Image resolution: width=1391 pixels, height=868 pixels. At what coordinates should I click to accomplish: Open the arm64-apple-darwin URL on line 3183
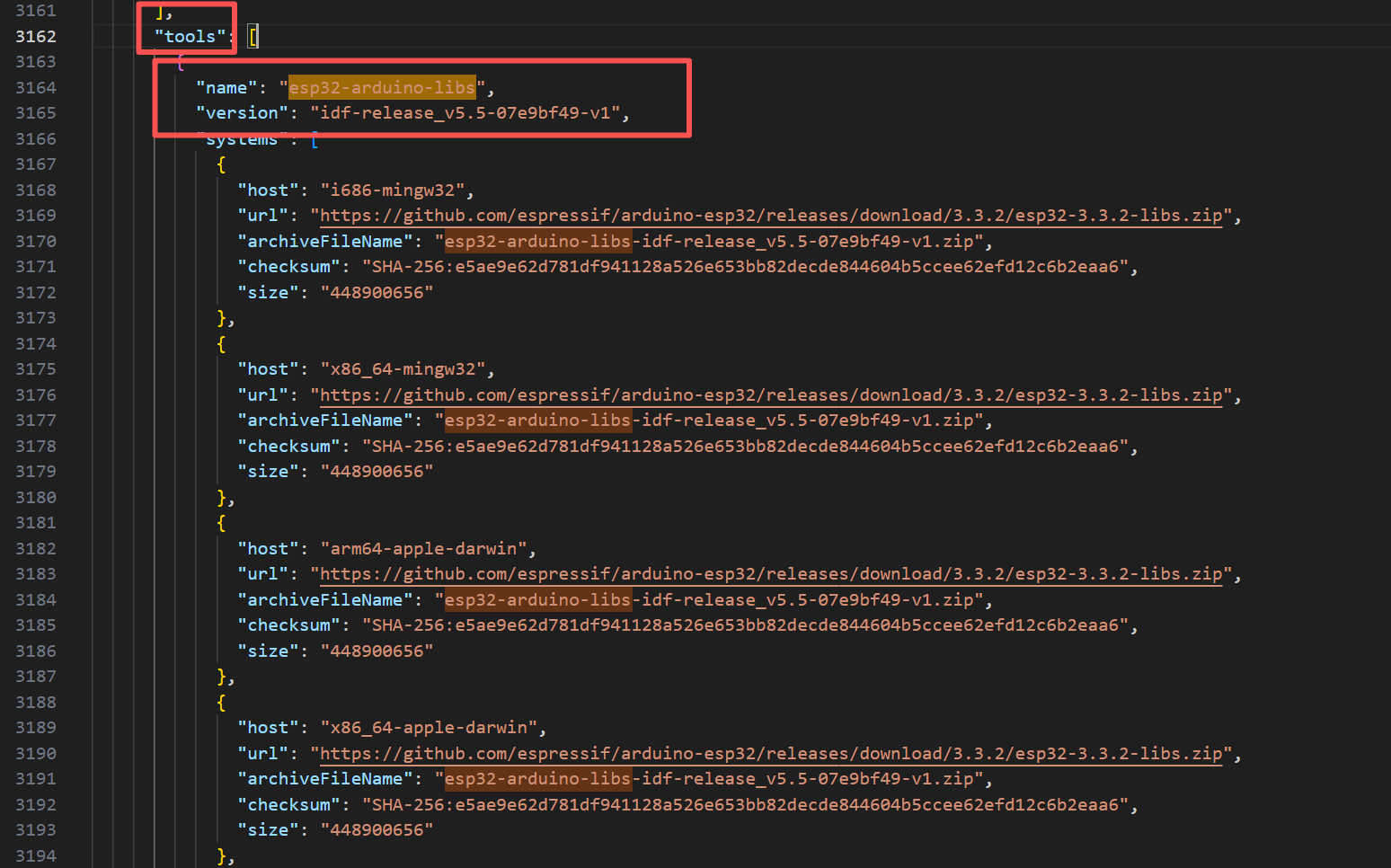pos(771,574)
